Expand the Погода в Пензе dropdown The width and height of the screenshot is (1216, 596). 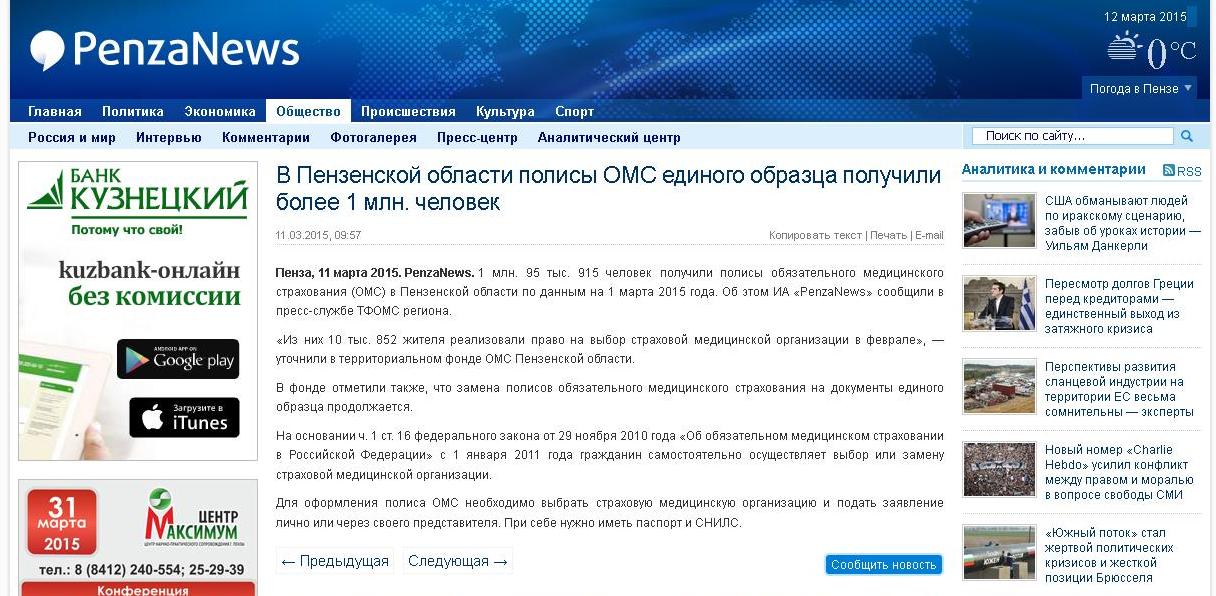coord(1139,88)
